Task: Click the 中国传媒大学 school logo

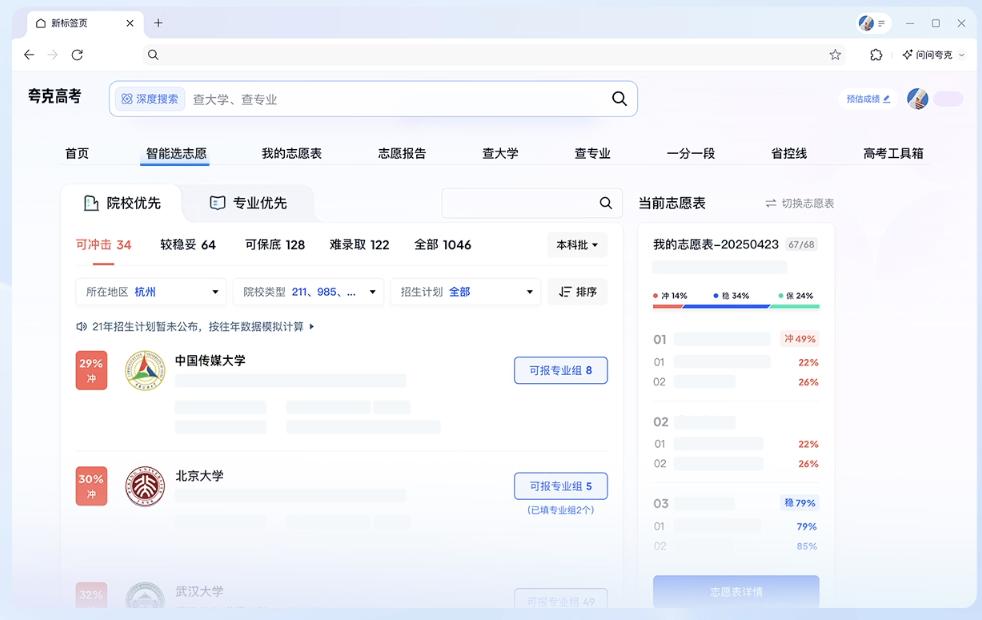Action: (144, 370)
